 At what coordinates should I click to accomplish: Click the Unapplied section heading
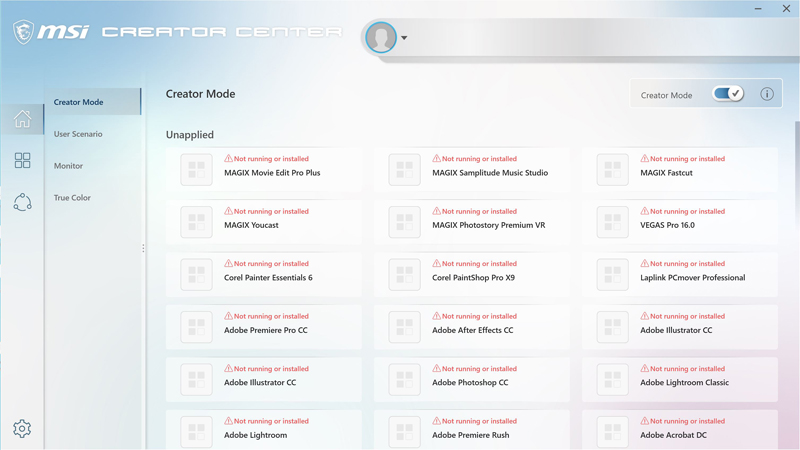pos(190,135)
